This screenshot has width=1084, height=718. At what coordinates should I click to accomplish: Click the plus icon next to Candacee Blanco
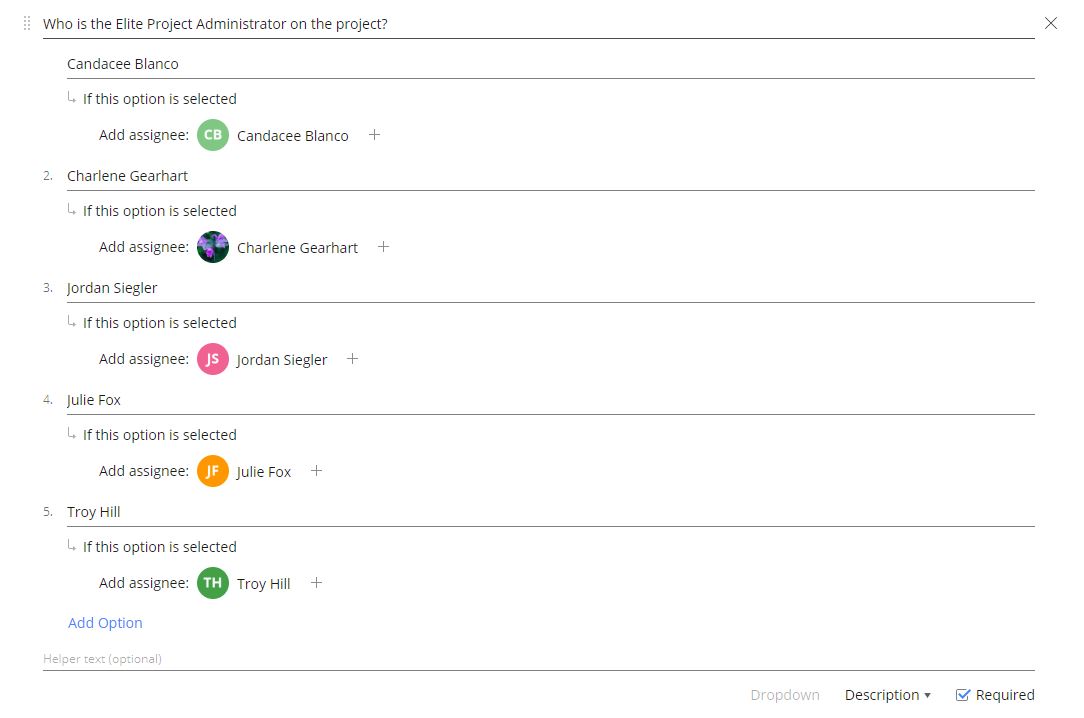[374, 135]
